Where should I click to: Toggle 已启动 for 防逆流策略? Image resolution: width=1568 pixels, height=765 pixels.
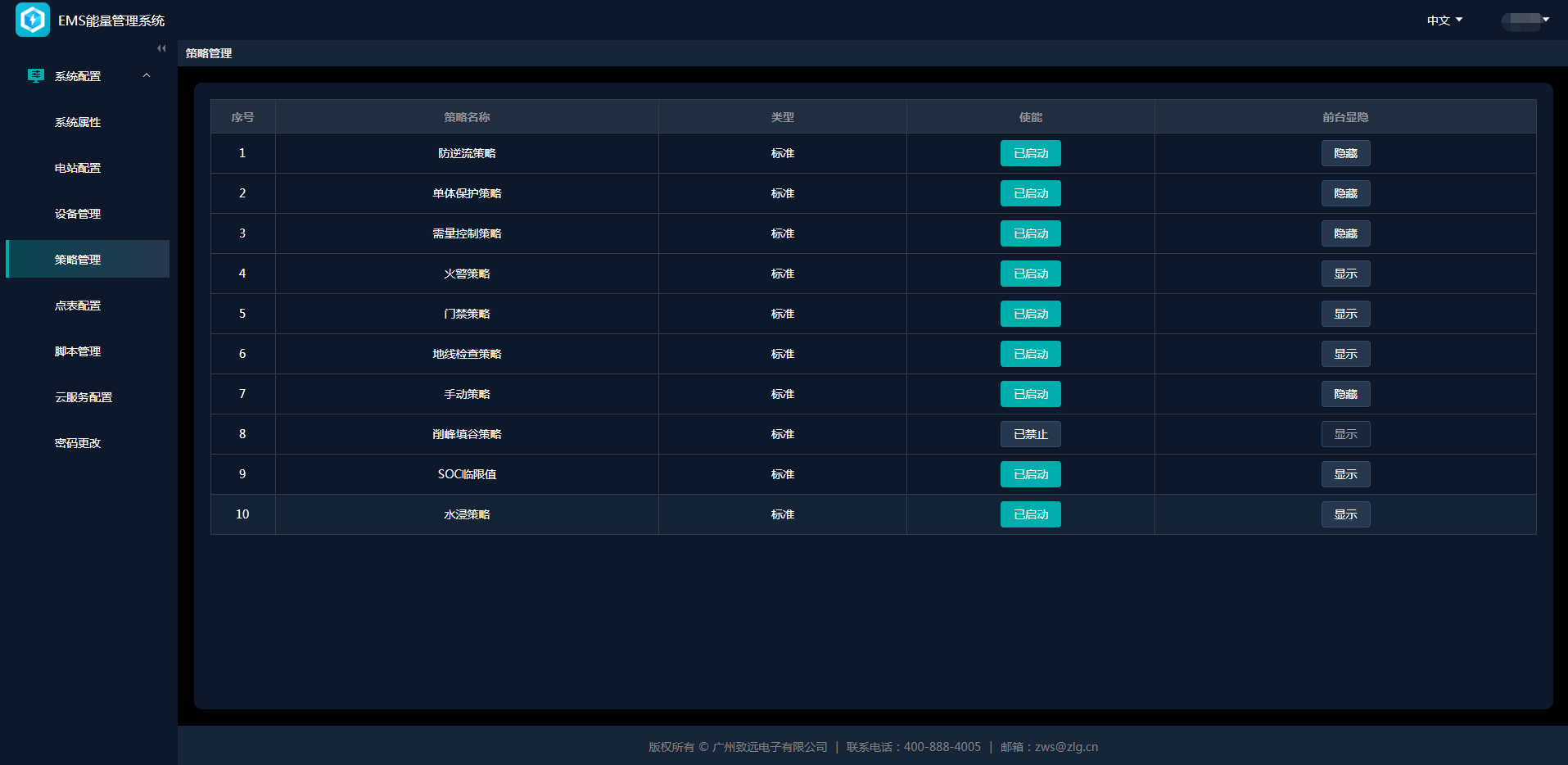click(x=1031, y=153)
